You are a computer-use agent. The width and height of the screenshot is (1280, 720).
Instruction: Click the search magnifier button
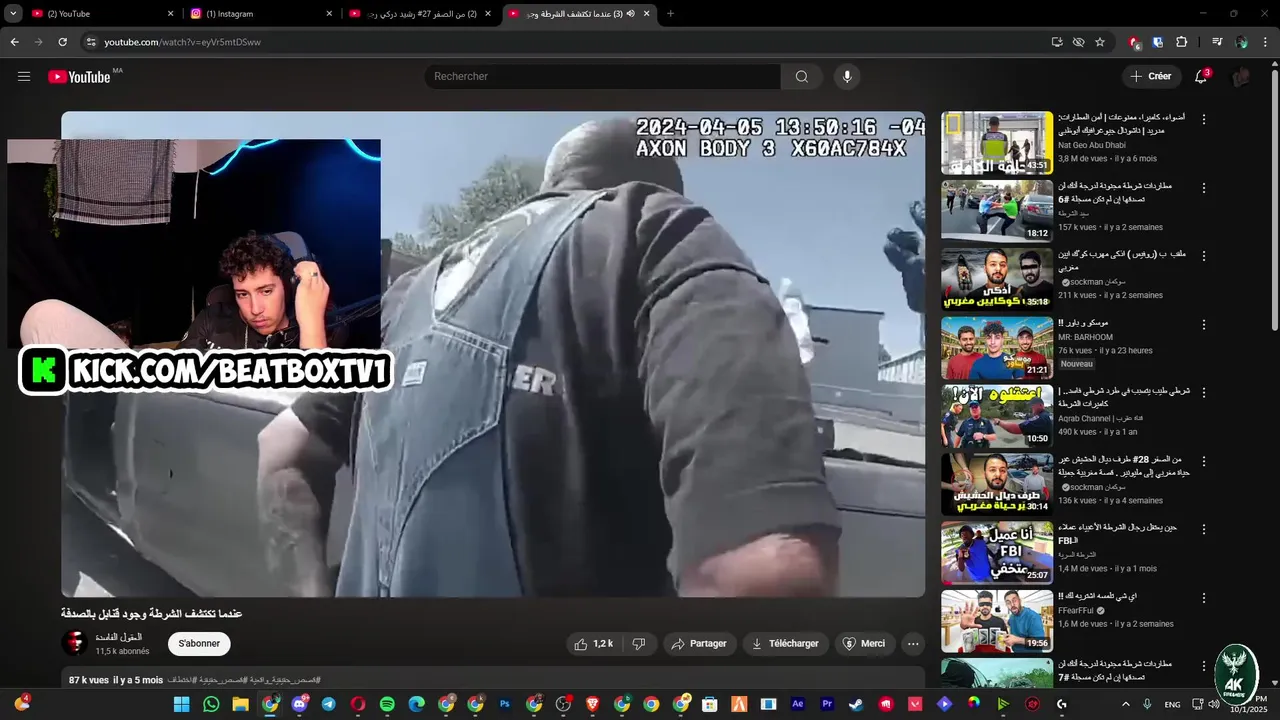tap(802, 76)
